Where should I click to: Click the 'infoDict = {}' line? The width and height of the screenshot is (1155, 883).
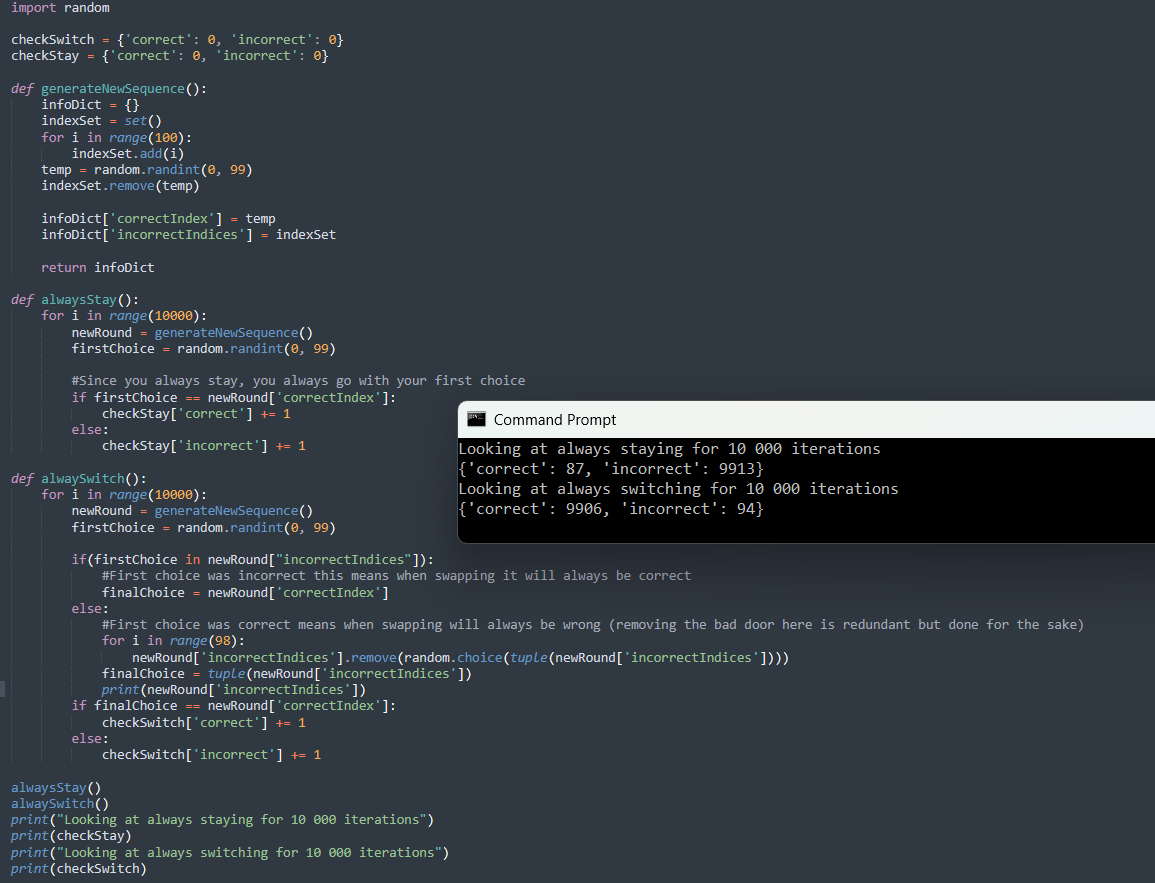[91, 105]
